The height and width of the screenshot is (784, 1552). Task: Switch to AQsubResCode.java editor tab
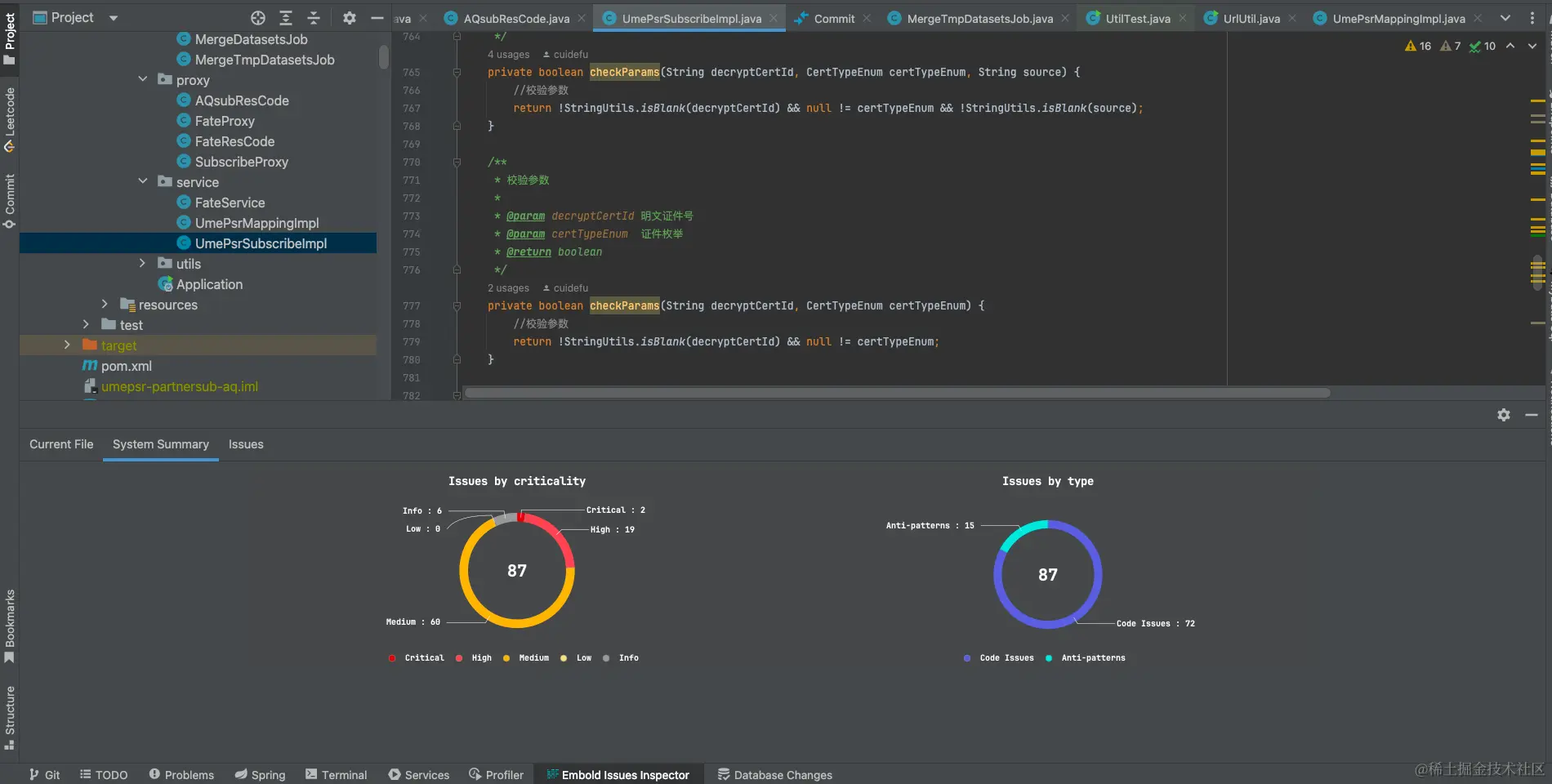coord(516,18)
